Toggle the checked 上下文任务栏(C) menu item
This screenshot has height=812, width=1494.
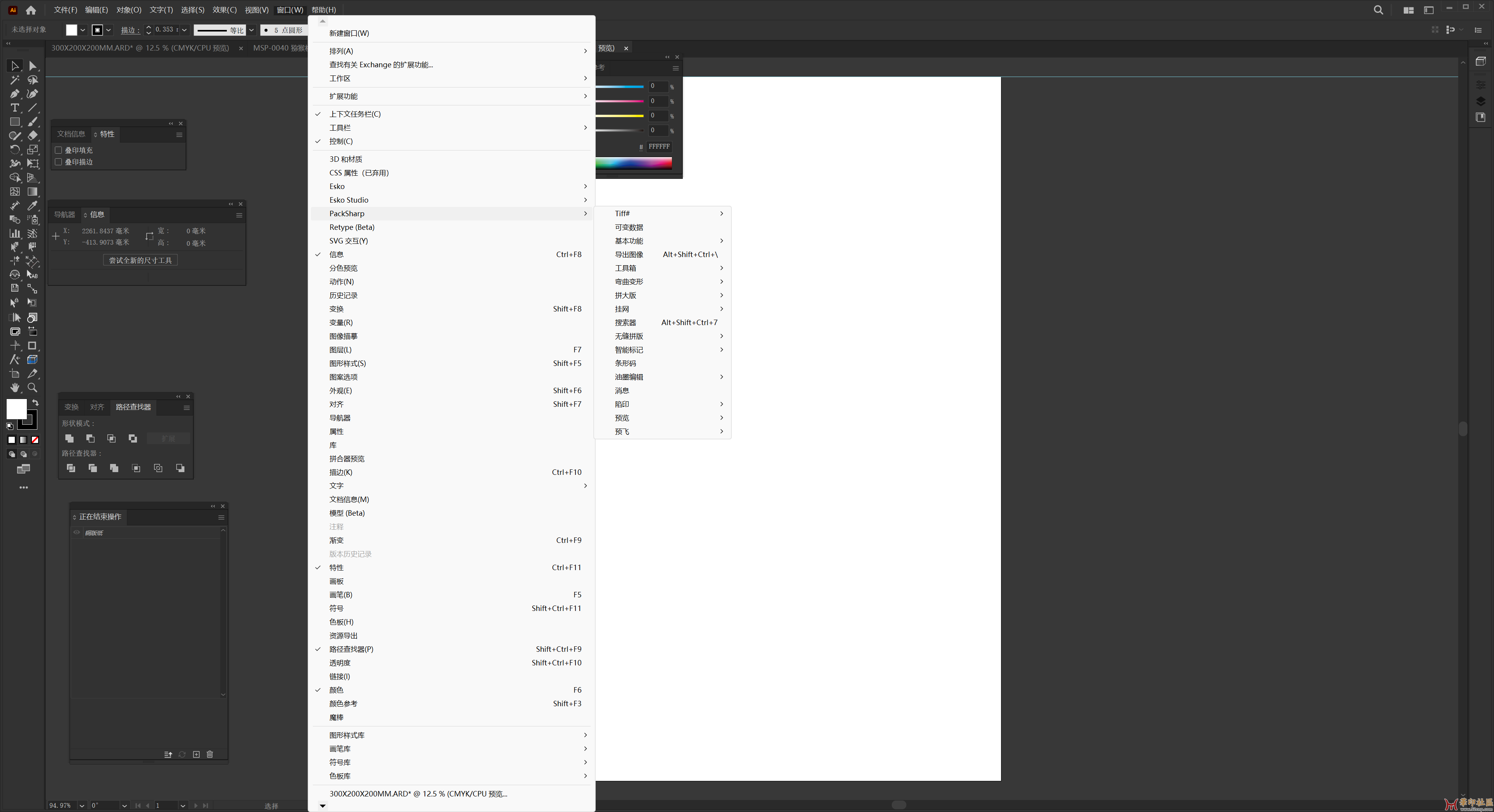(451, 114)
